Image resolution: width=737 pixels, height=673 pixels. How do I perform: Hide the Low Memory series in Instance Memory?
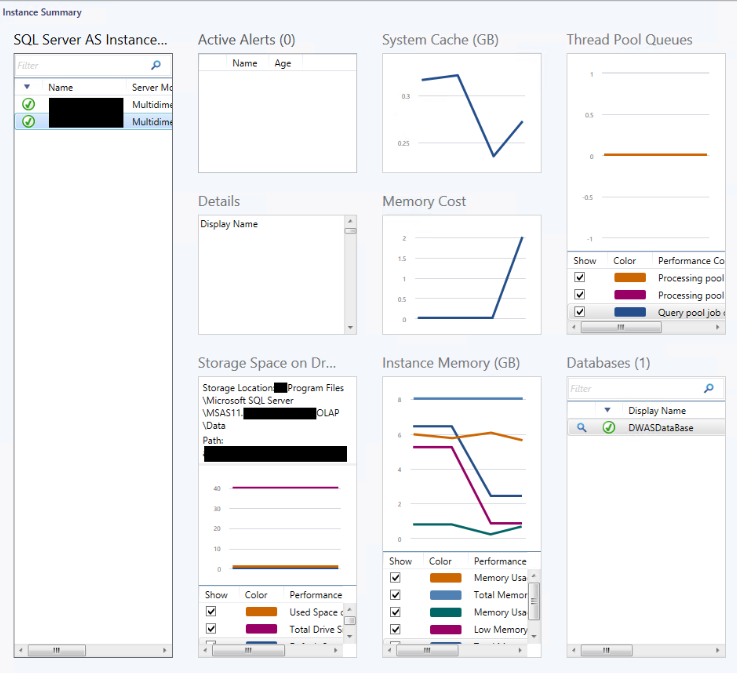[x=395, y=630]
